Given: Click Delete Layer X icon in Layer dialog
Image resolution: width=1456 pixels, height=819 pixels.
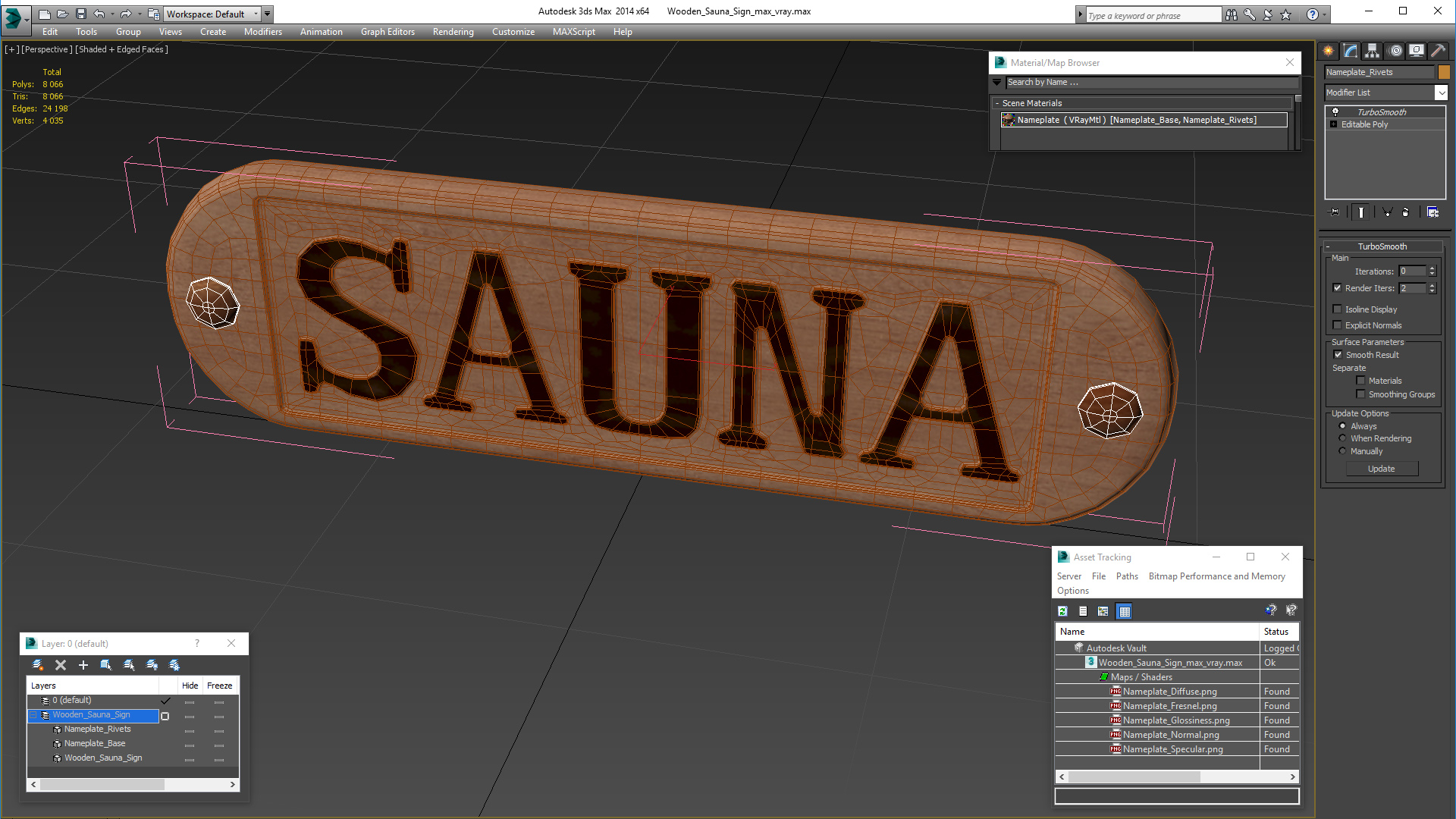Looking at the screenshot, I should (x=61, y=665).
